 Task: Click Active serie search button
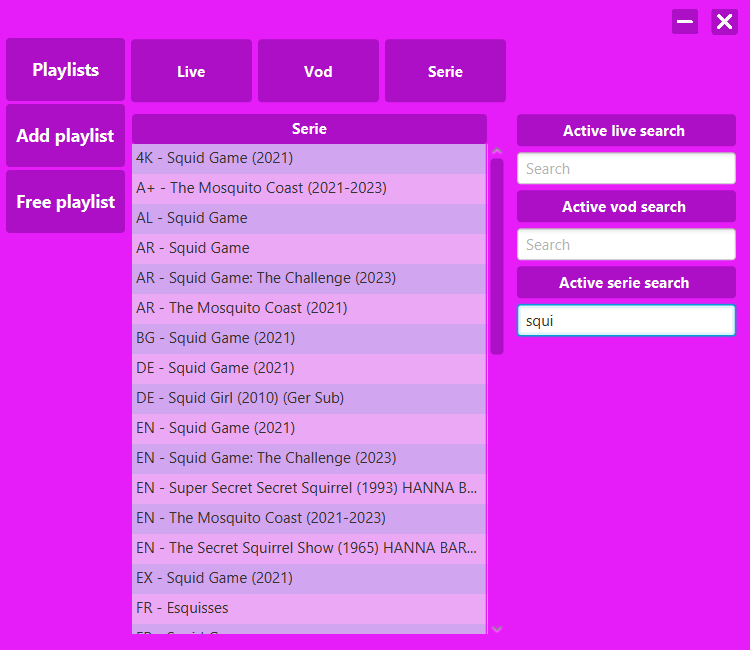(x=626, y=282)
